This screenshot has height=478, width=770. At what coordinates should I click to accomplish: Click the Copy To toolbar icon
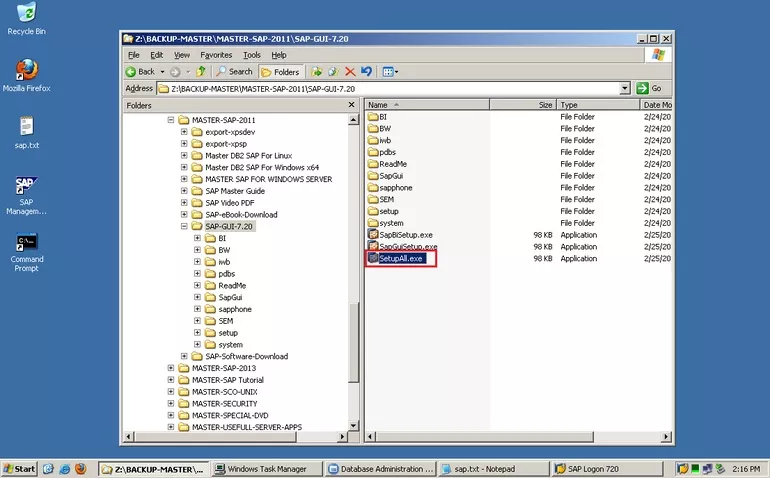(x=333, y=72)
